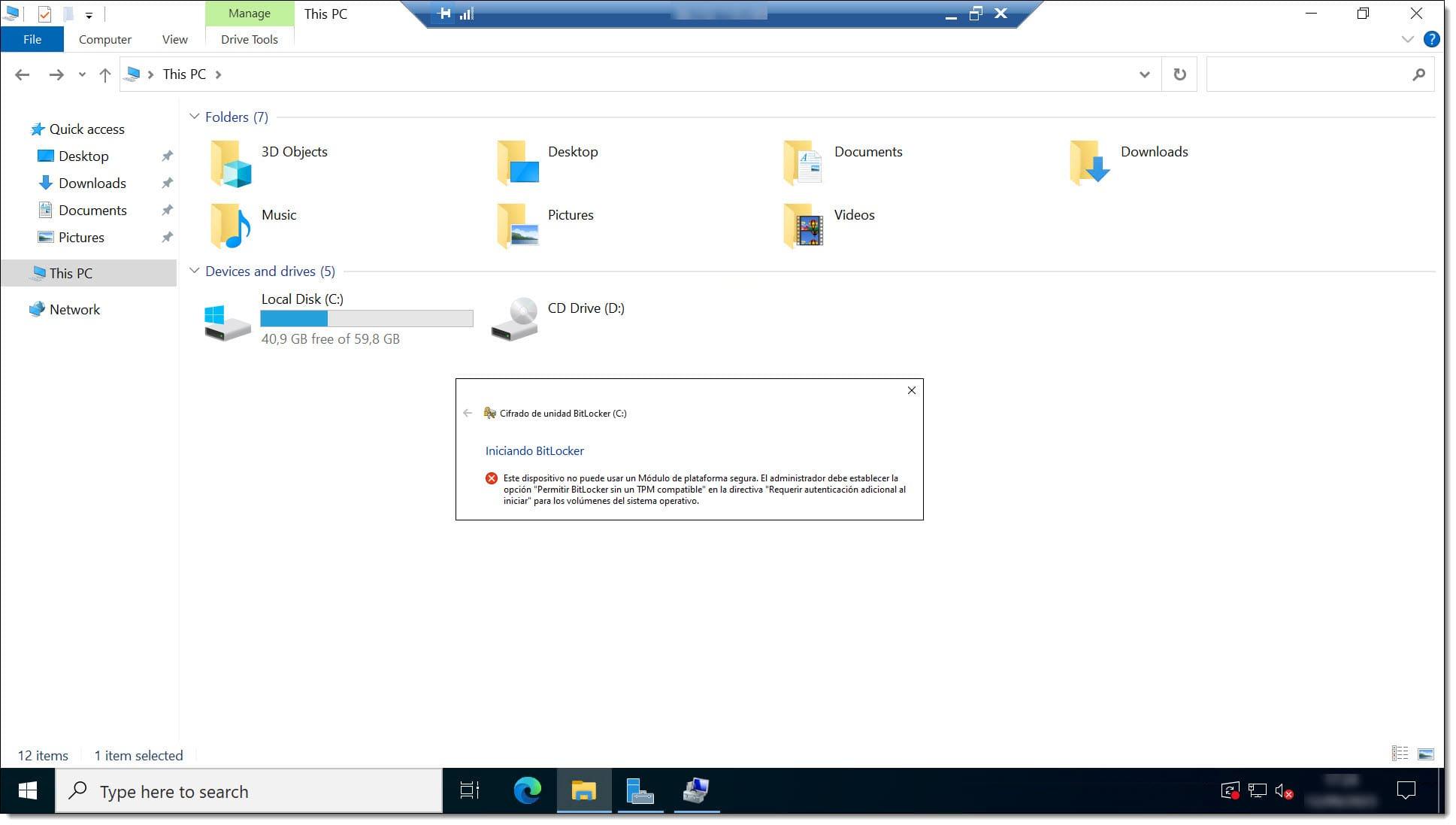Close the BitLocker dialog
1456x825 pixels.
click(x=911, y=390)
